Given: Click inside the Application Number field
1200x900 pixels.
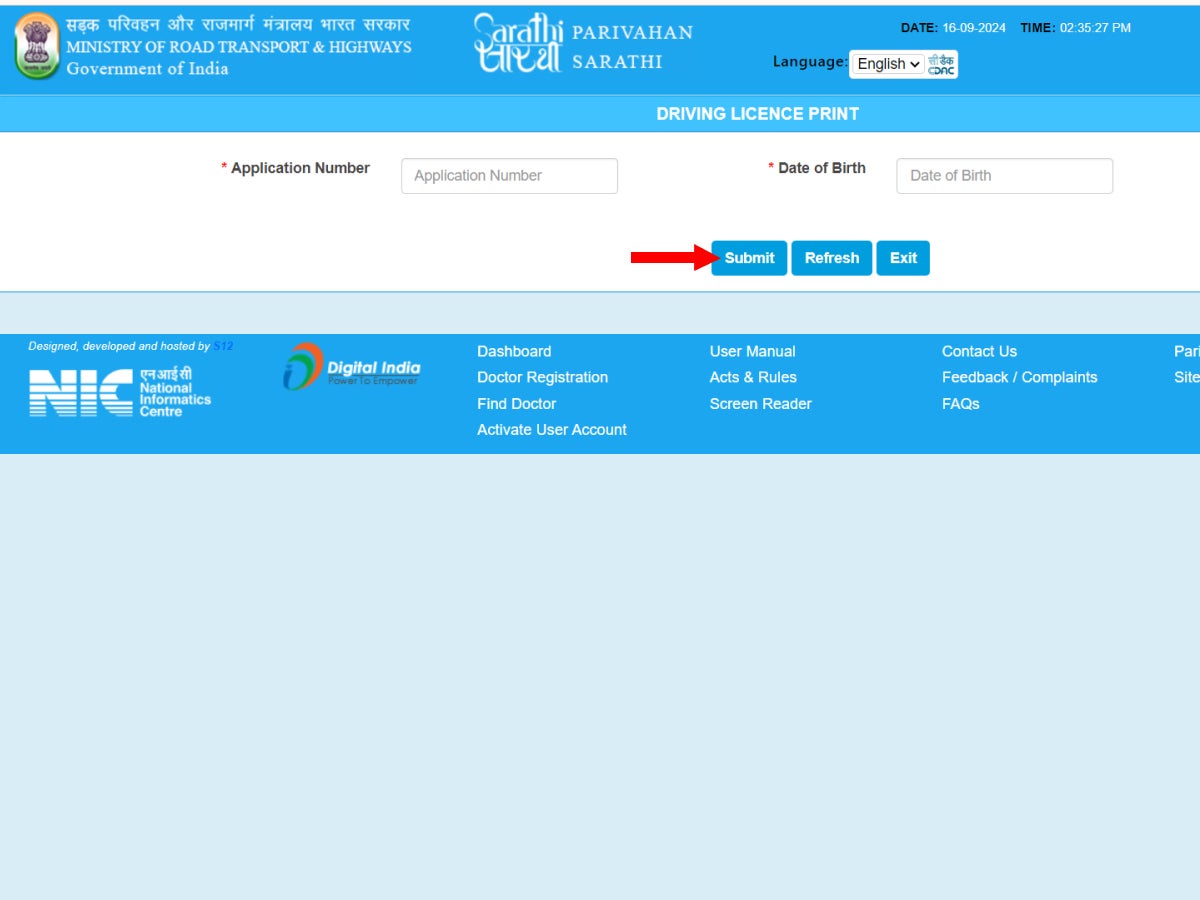Looking at the screenshot, I should [x=509, y=175].
